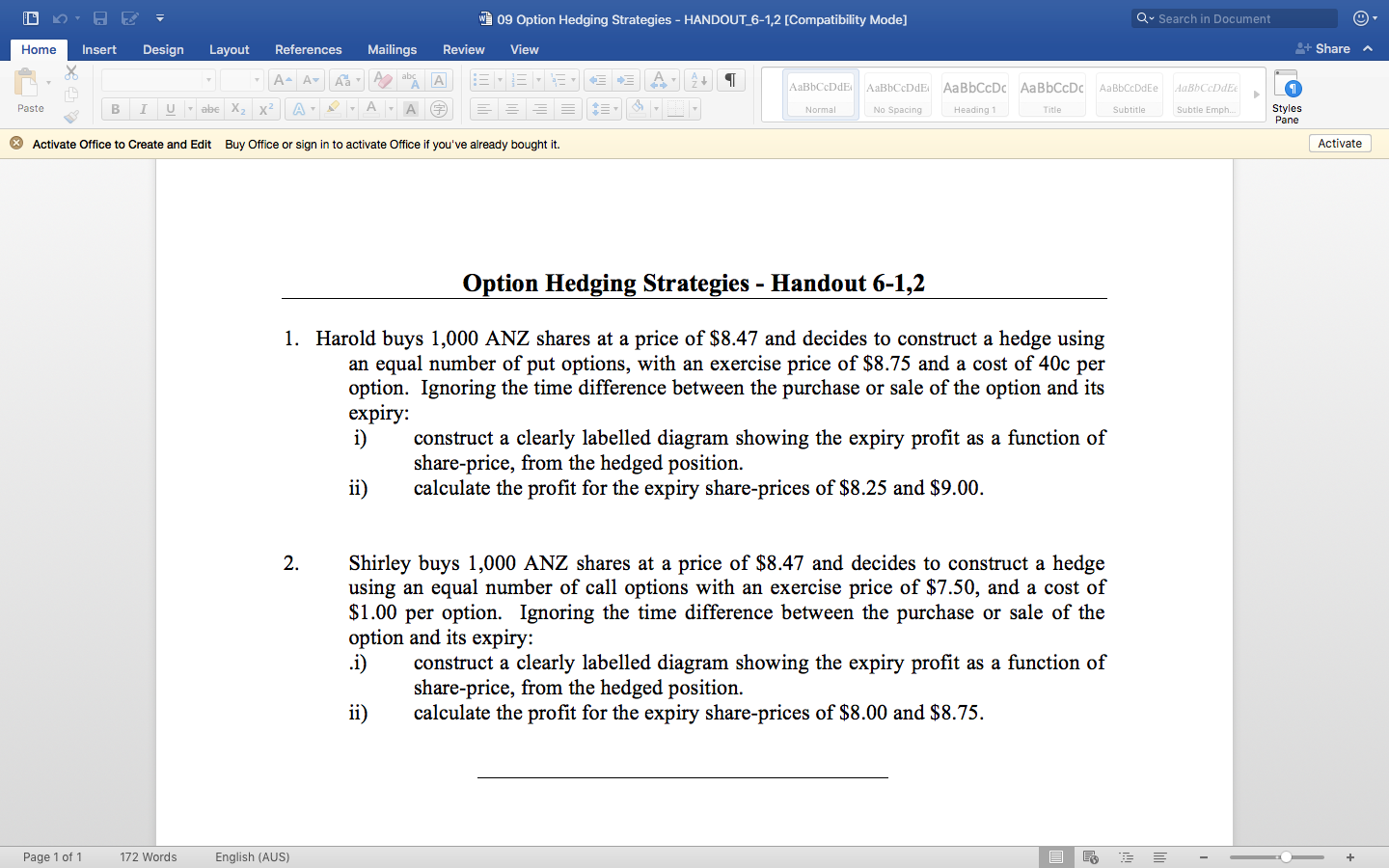Click the zoom slider handle
The width and height of the screenshot is (1389, 868).
click(x=1286, y=856)
